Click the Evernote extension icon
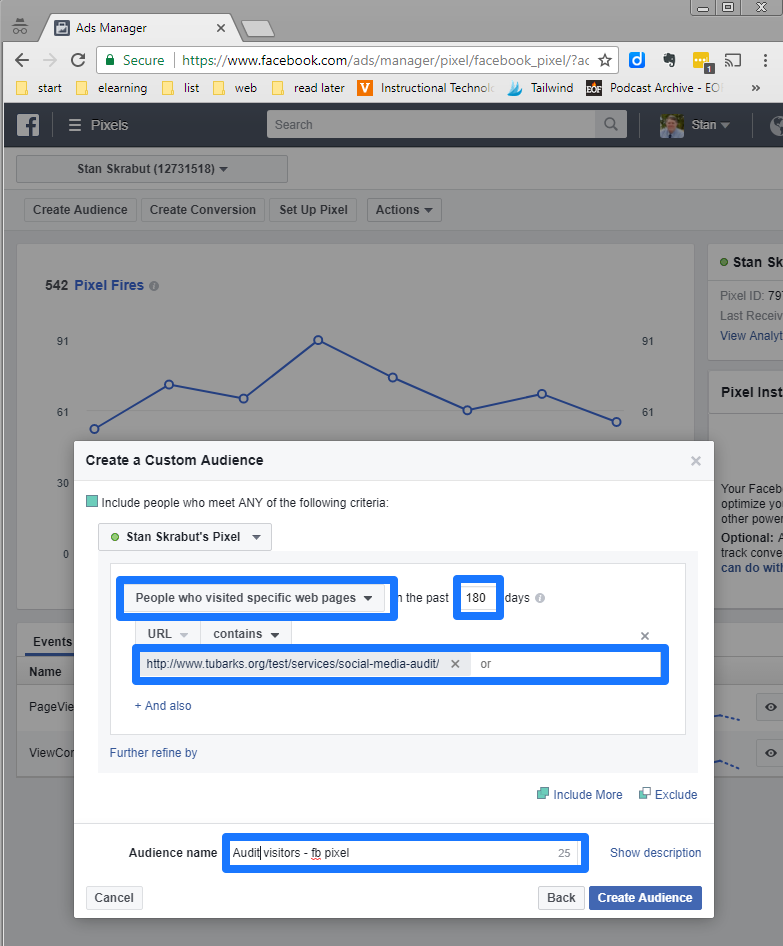This screenshot has height=946, width=783. click(669, 60)
